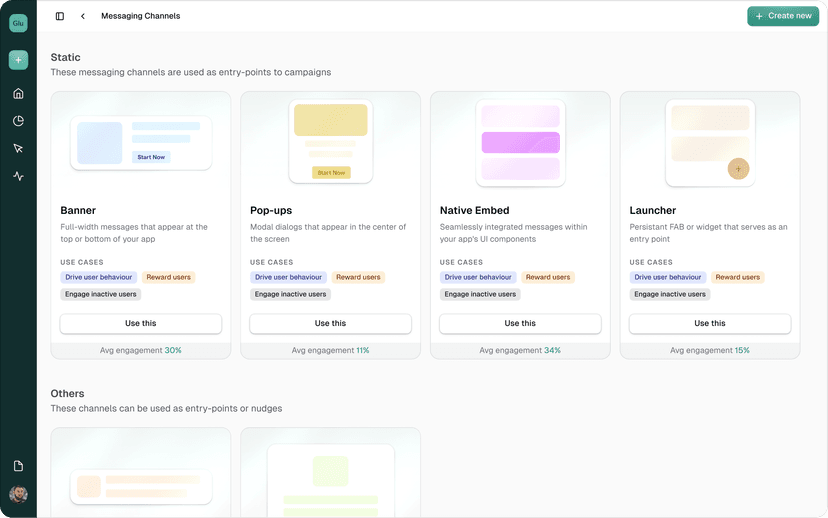Click Avg engagement 11% under Pop-ups

tap(331, 351)
